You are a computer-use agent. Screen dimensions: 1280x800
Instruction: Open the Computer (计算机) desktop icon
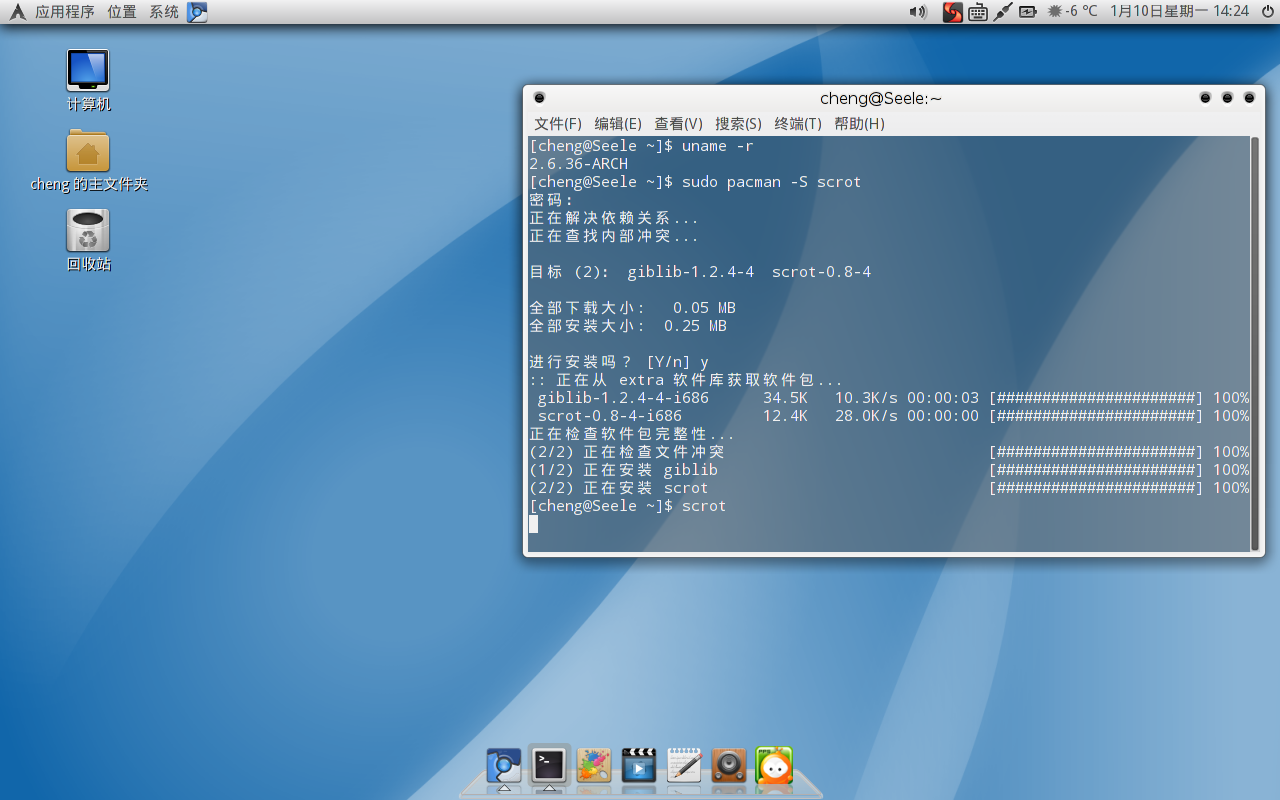click(x=88, y=81)
